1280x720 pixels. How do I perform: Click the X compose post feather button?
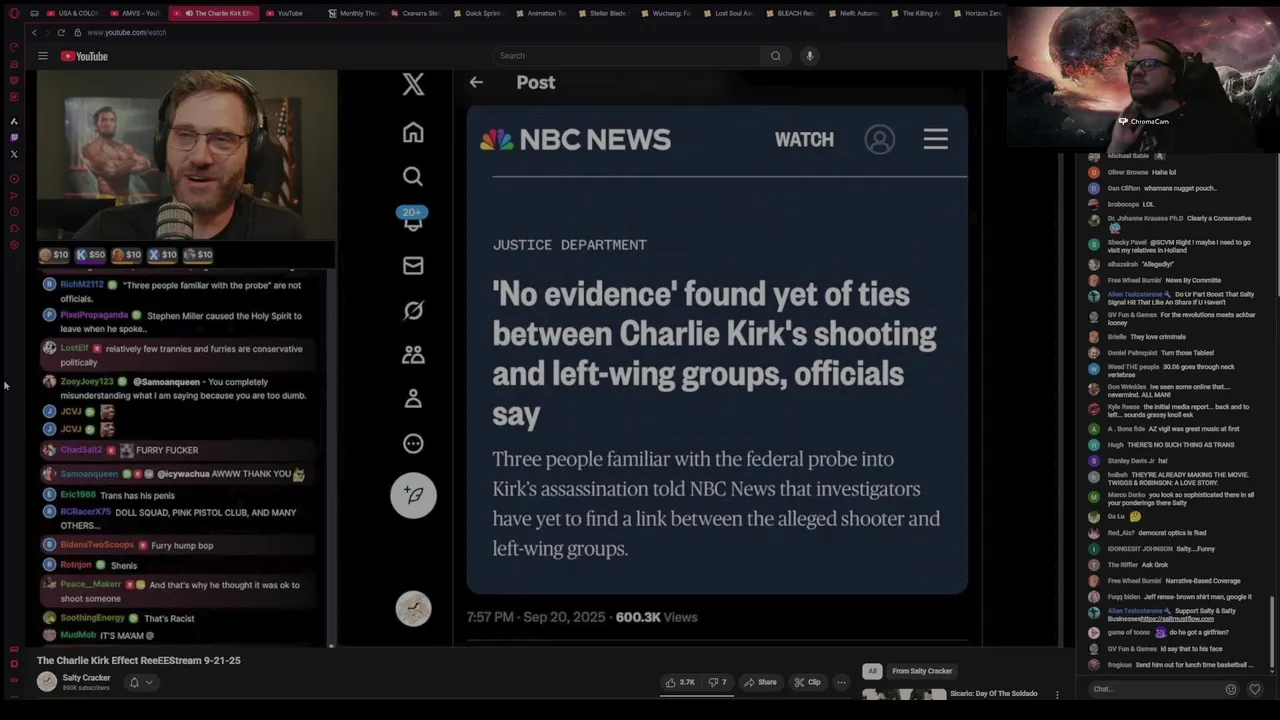coord(413,495)
